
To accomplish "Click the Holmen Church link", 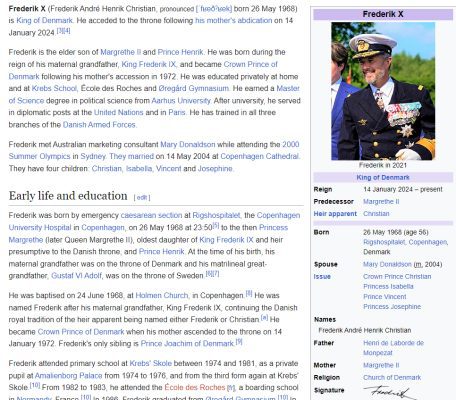I will [162, 296].
